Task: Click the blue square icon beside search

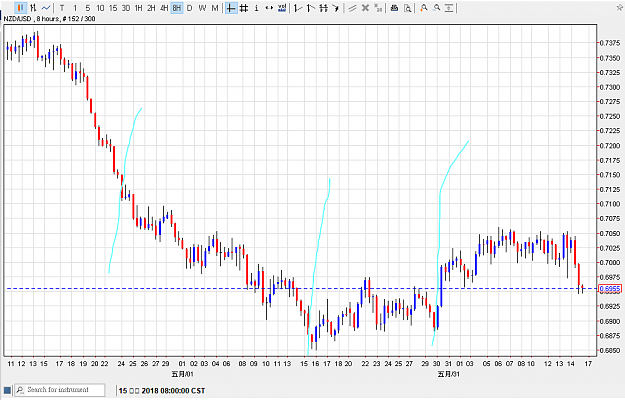Action: coord(7,390)
